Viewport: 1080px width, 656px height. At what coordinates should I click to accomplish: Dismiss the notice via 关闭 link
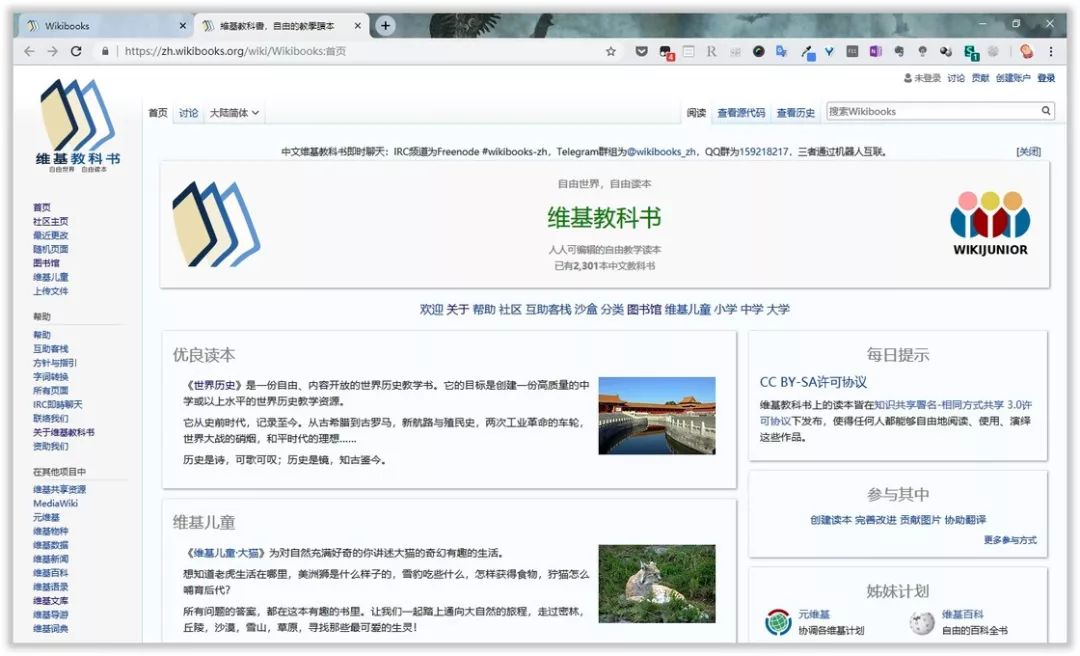click(1029, 152)
